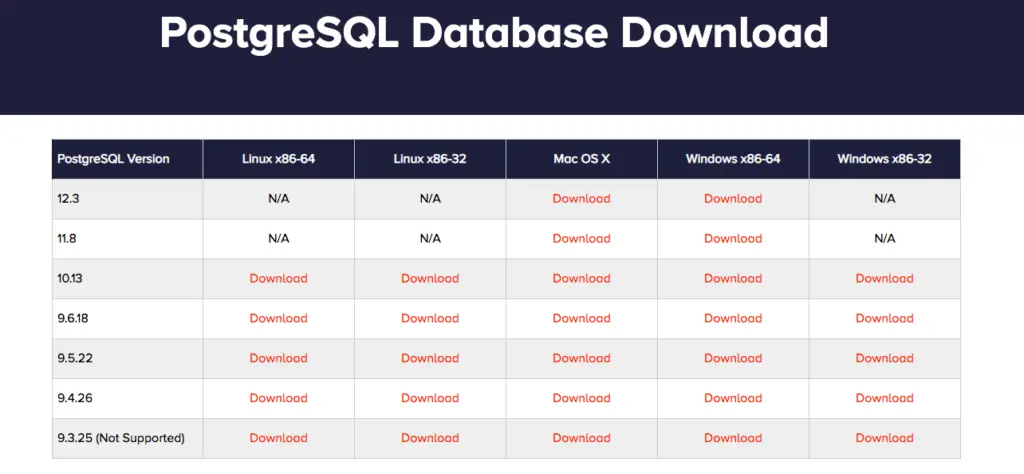Screen dimensions: 1024x474
Task: Download PostgreSQL 11.8 for Windows x86-64
Action: click(733, 238)
